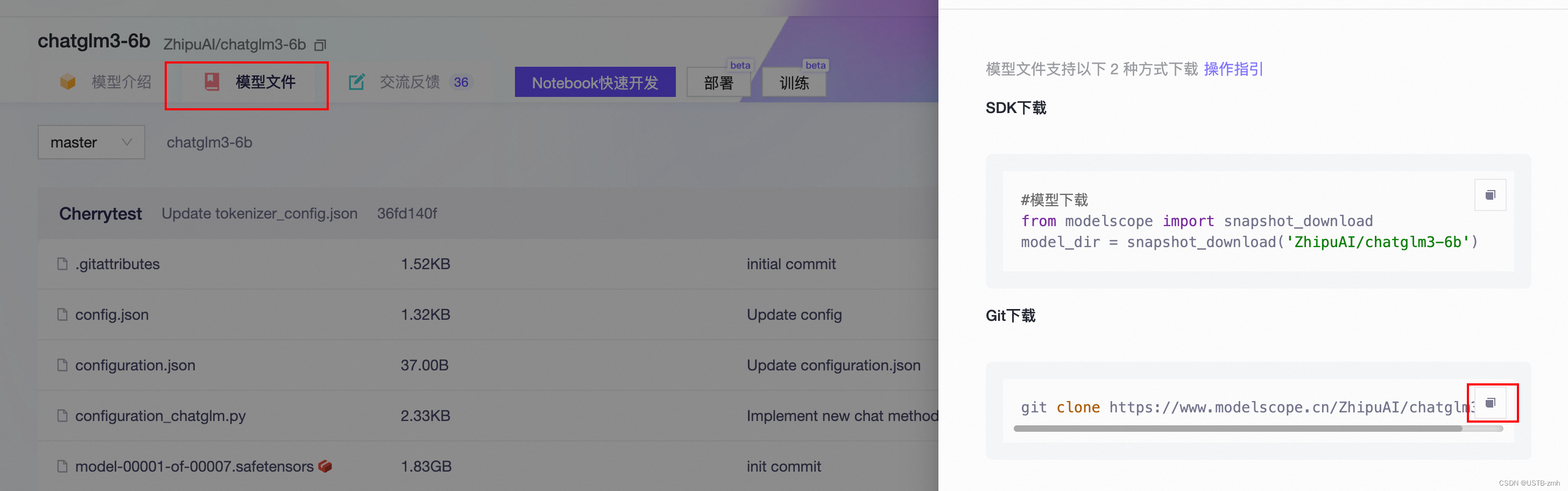This screenshot has width=1568, height=491.
Task: Click the chatglm3-6b breadcrumb path
Action: 209,143
